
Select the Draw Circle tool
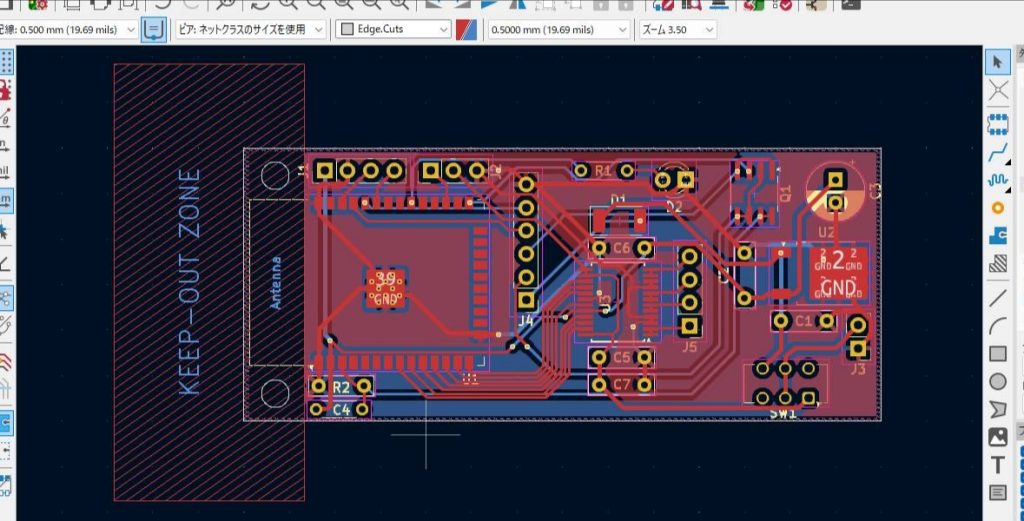coord(997,381)
